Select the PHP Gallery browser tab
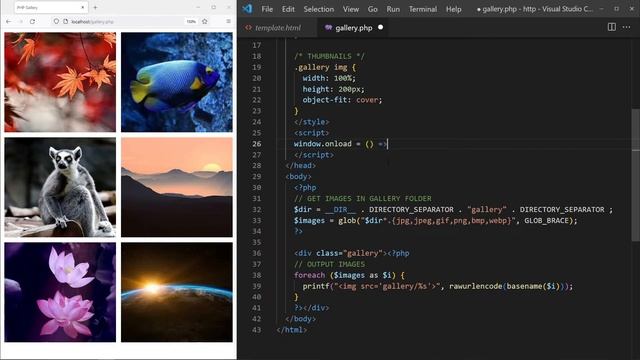This screenshot has width=640, height=360. [51, 7]
